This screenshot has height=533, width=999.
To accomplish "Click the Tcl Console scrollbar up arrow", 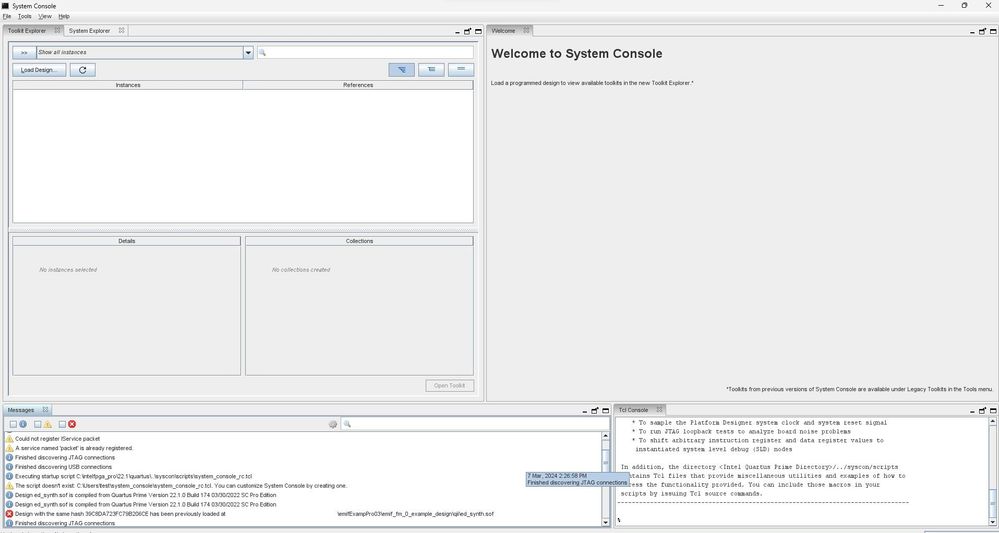I will (x=993, y=422).
